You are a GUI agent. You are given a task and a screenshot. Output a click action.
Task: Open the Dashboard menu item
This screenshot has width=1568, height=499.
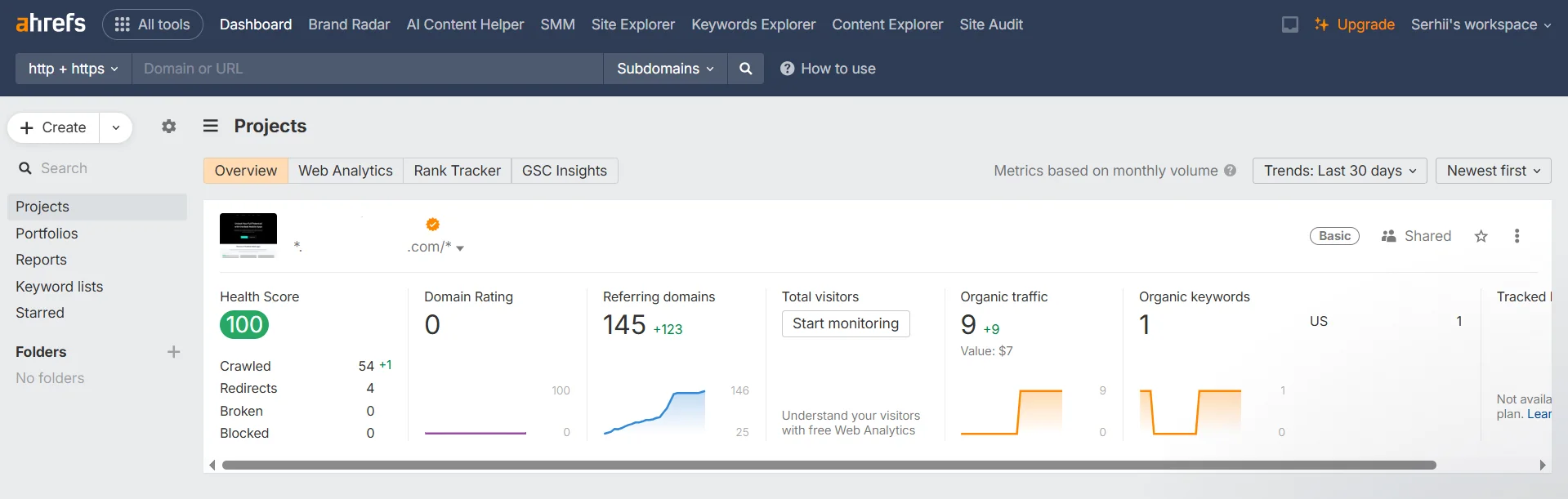(x=256, y=25)
